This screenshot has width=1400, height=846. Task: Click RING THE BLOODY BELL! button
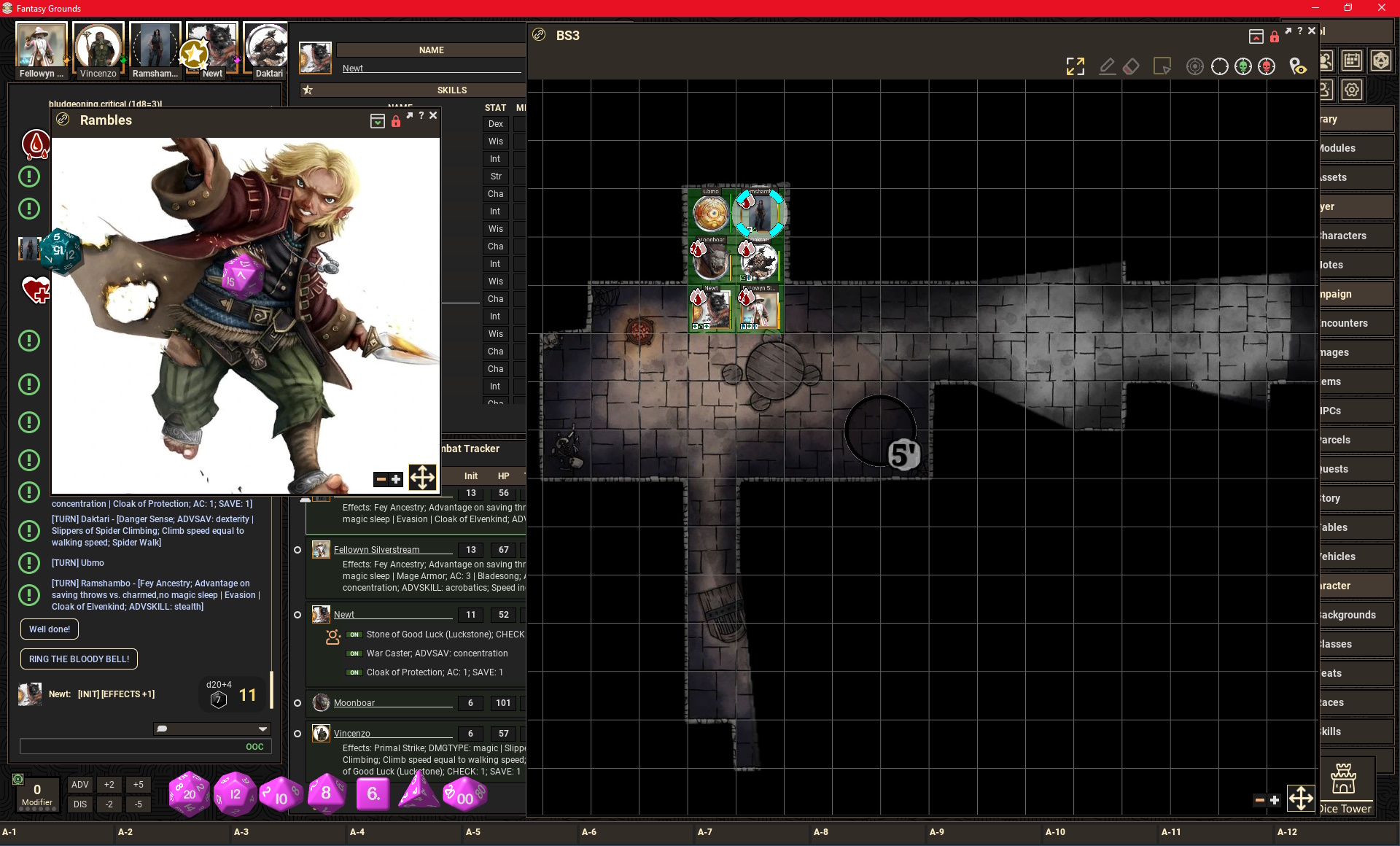coord(79,659)
